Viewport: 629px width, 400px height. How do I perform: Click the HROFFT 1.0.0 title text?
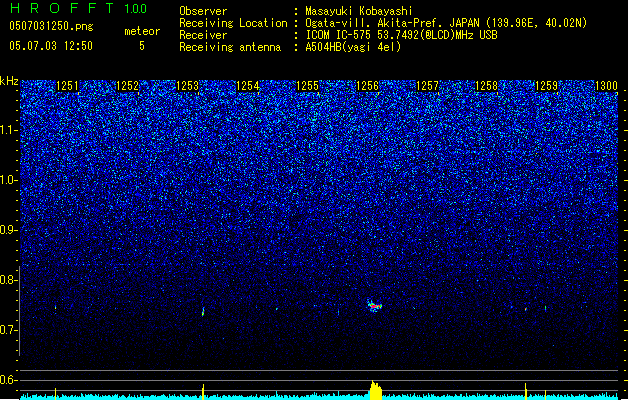(78, 8)
